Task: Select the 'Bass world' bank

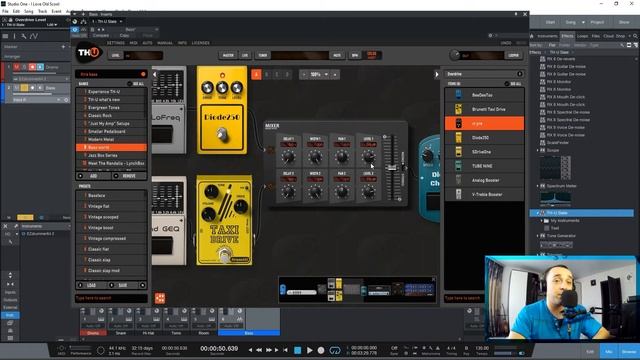Action: (x=111, y=147)
